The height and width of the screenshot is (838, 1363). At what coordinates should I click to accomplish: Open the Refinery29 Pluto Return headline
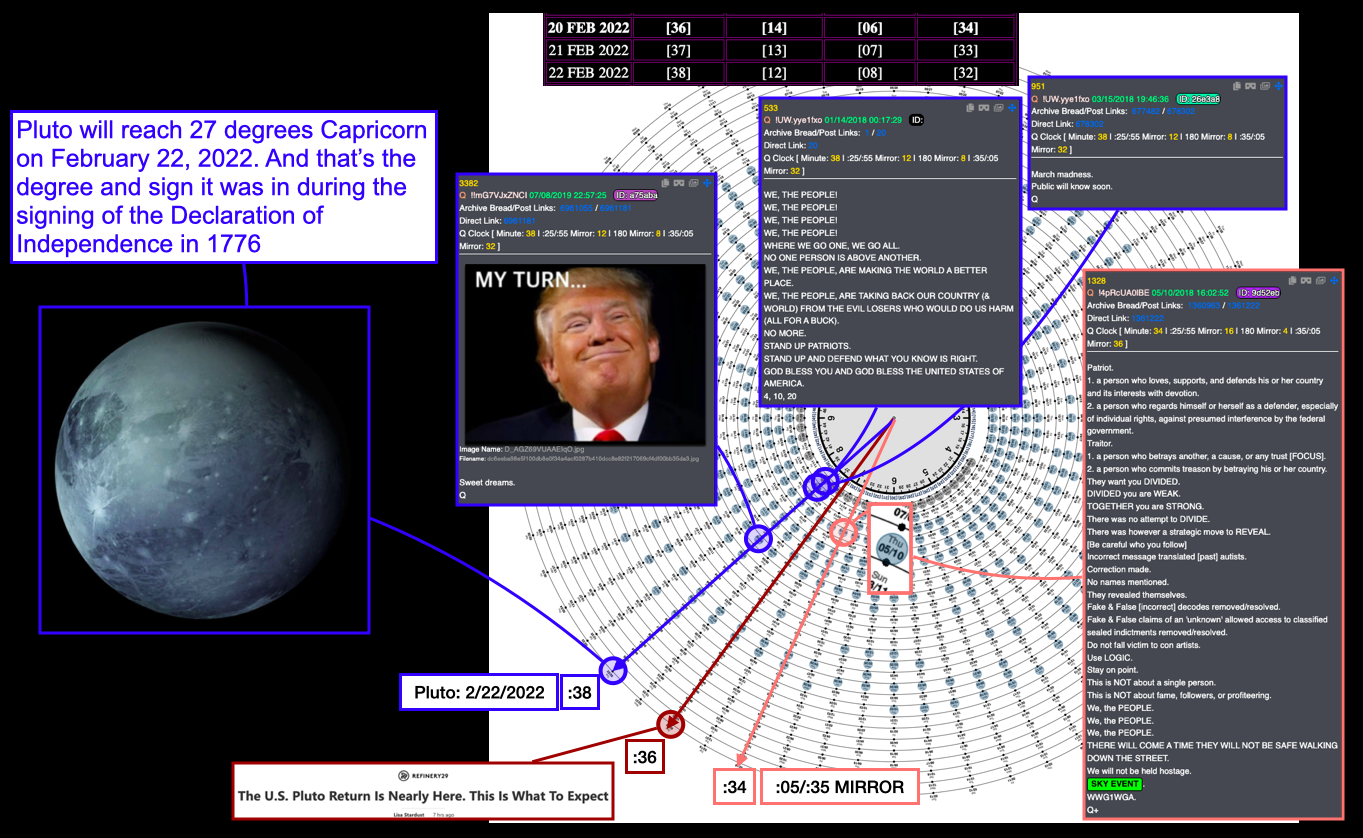coord(422,796)
